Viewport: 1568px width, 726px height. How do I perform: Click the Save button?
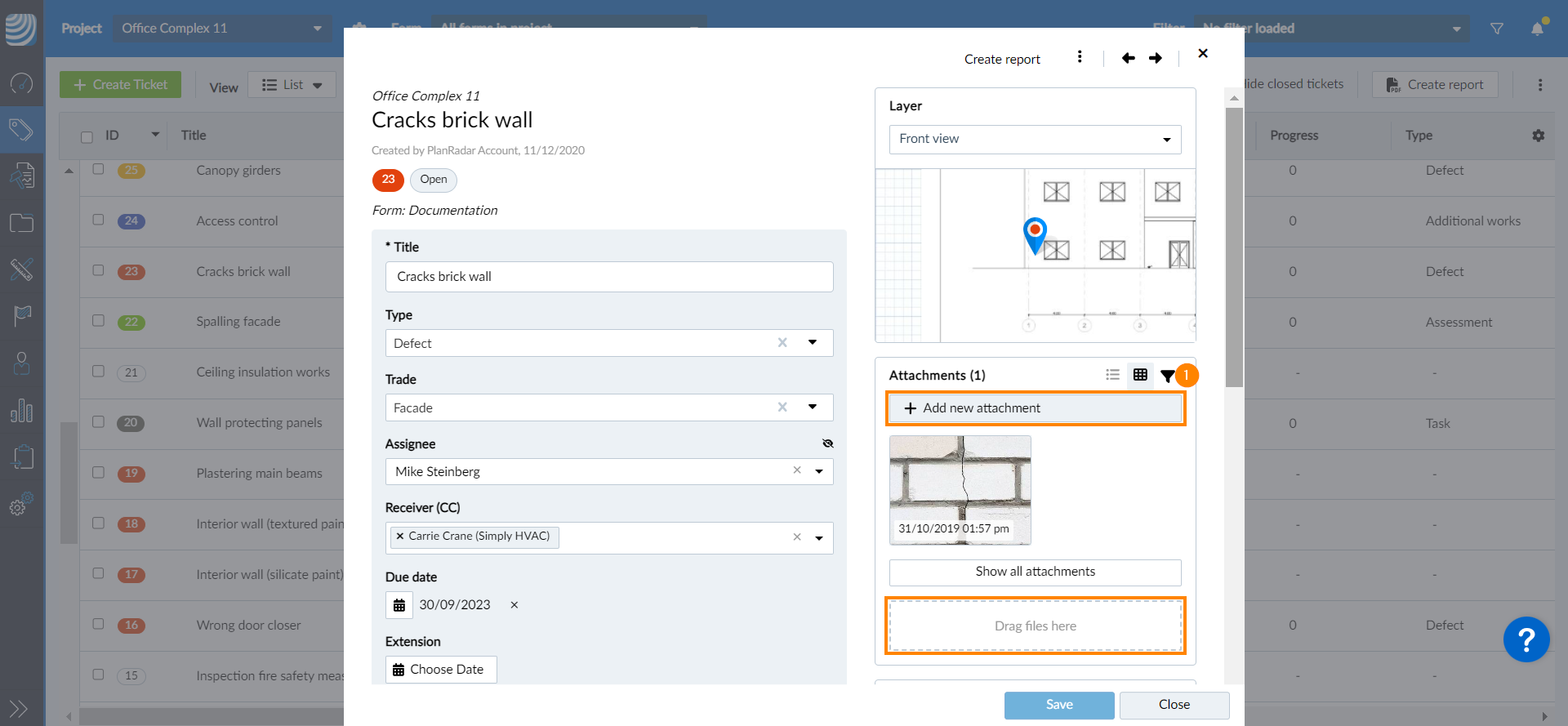tap(1058, 705)
